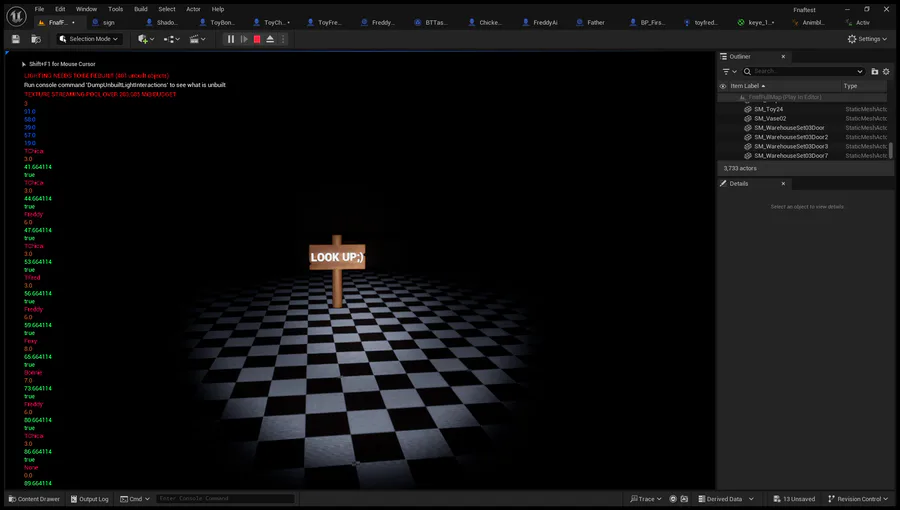Open the Blueprints toolbar dropdown
Viewport: 900px width, 510px height.
point(171,39)
